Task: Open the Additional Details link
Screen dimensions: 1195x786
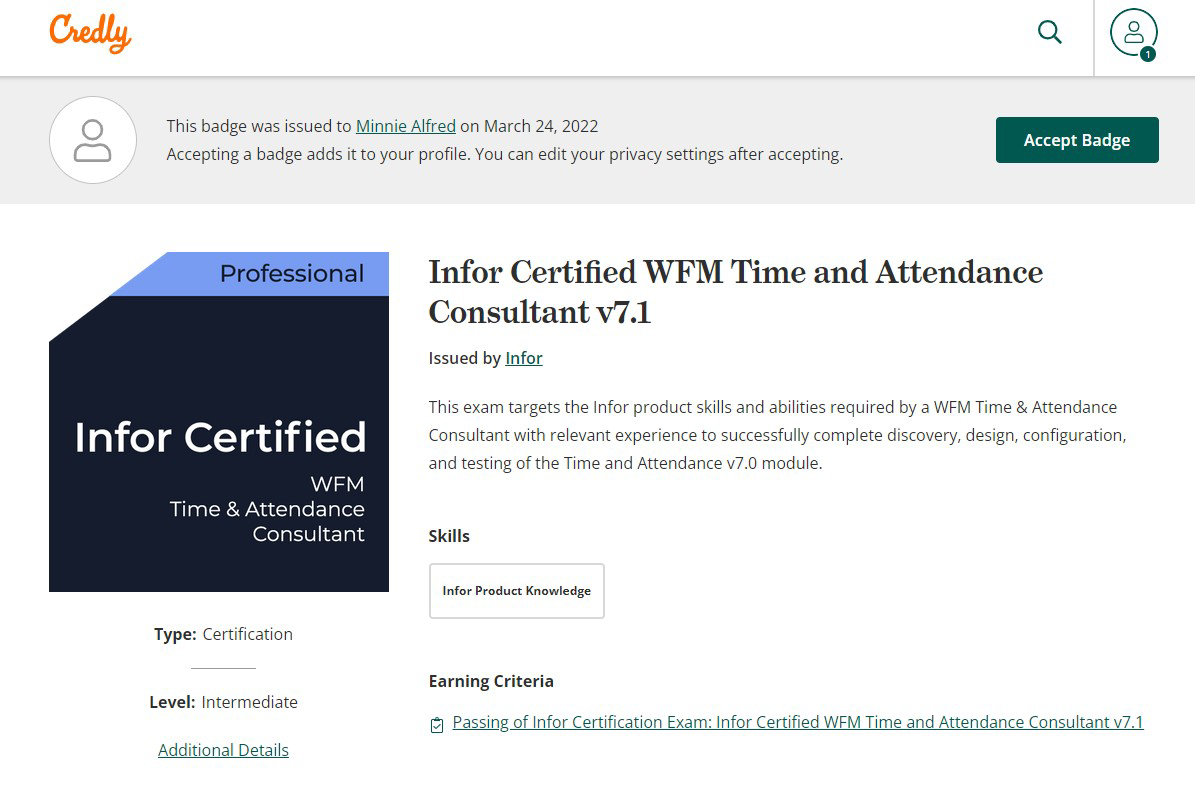Action: click(223, 750)
